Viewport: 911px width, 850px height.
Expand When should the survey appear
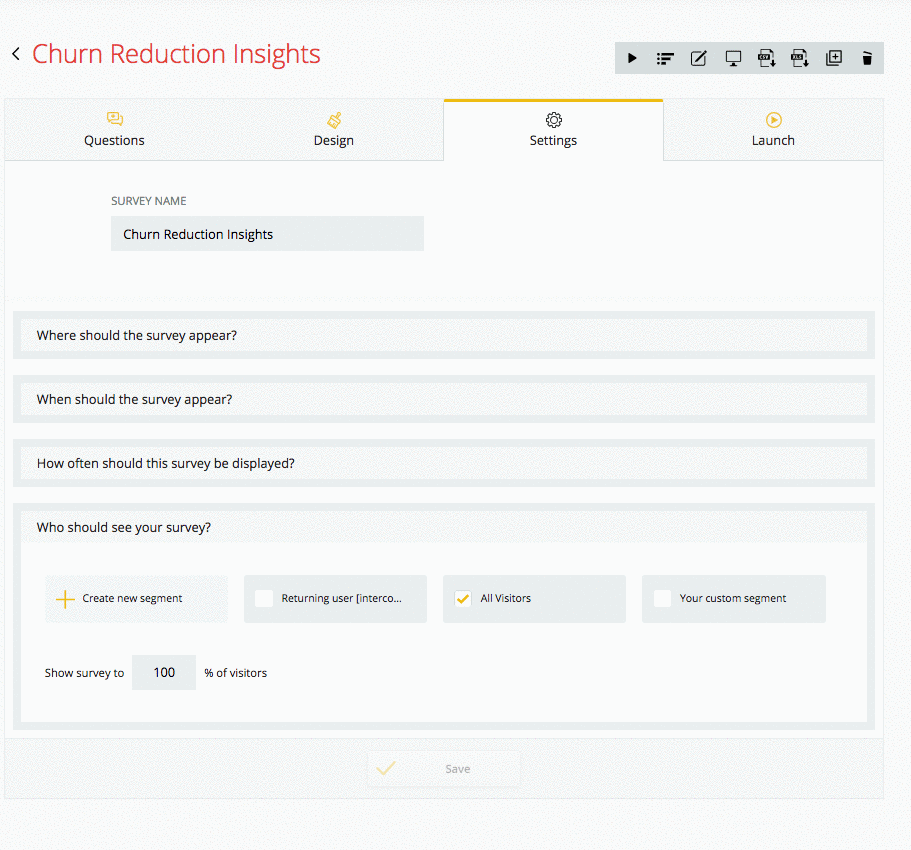(444, 399)
